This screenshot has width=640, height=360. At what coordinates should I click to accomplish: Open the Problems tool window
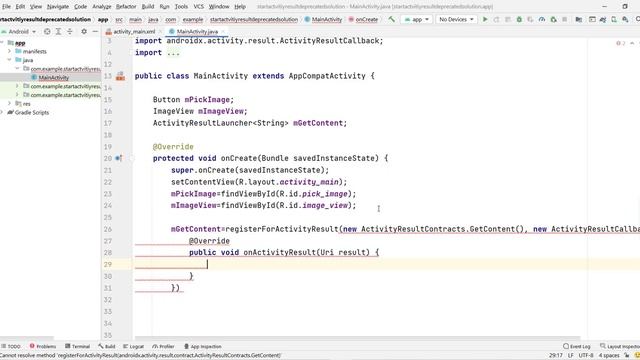coord(43,346)
